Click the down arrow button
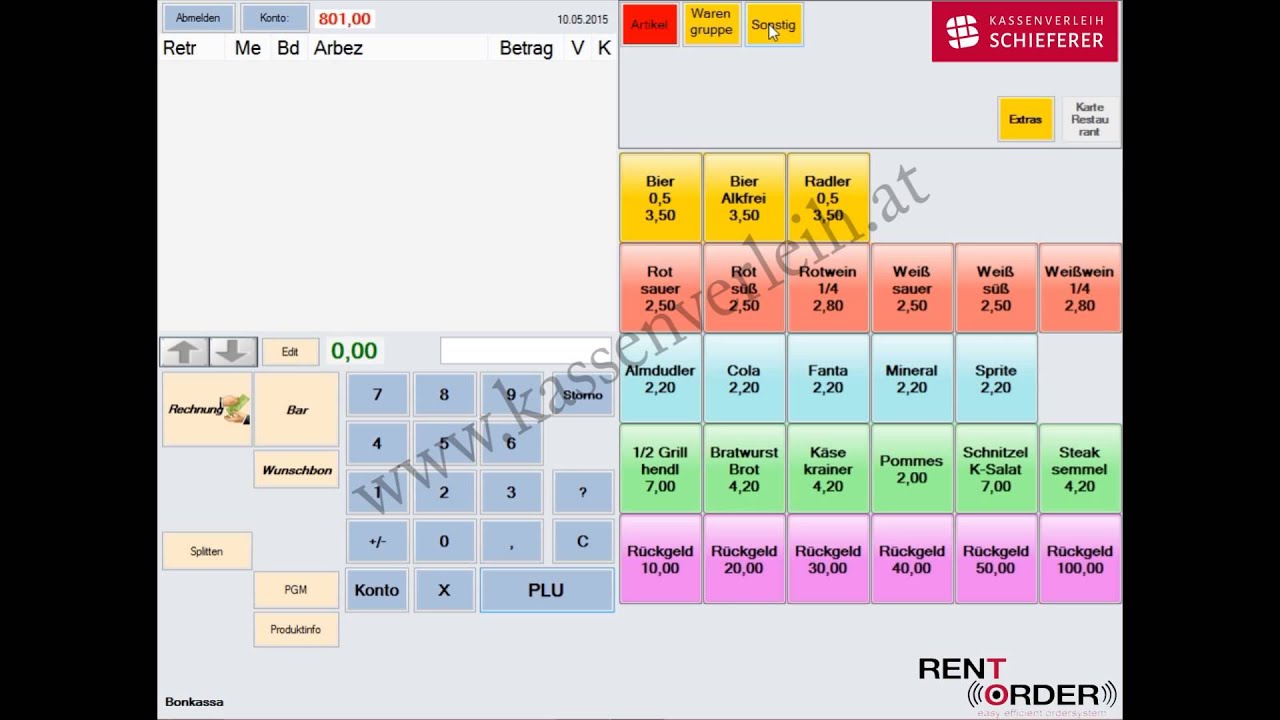Screen dimensions: 1280x720 (x=233, y=352)
